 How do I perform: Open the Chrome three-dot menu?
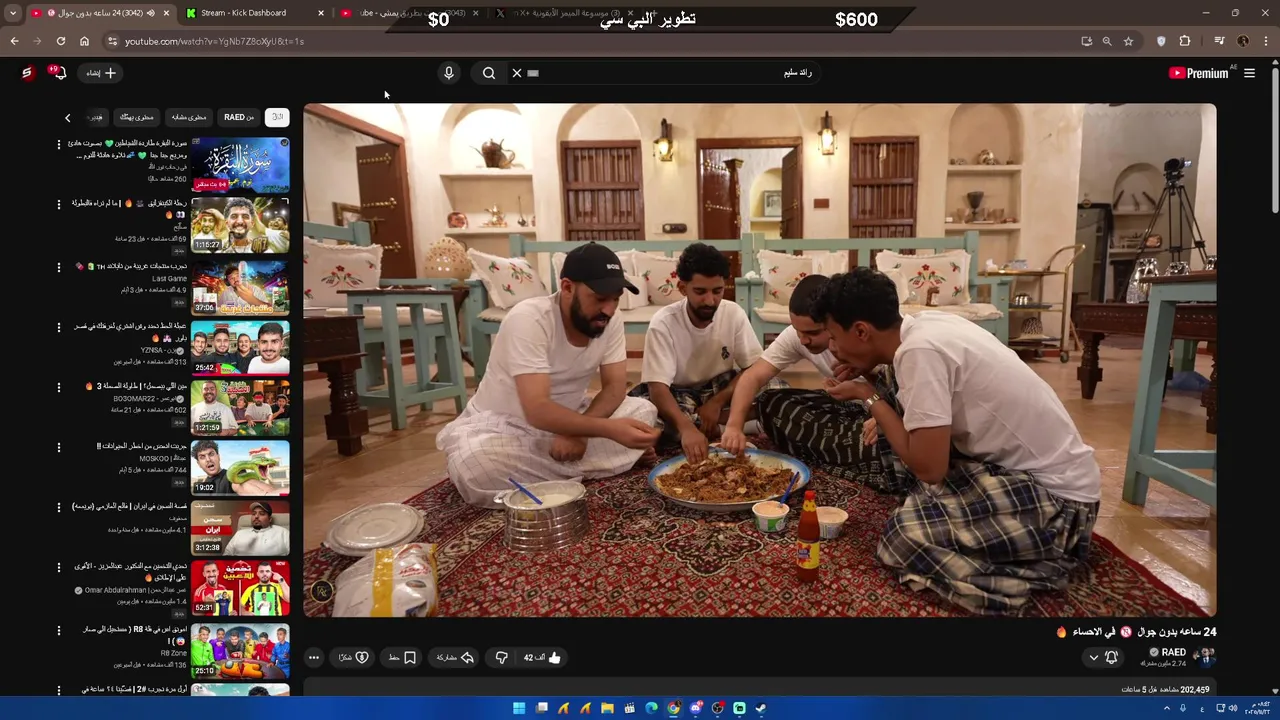tap(1266, 41)
